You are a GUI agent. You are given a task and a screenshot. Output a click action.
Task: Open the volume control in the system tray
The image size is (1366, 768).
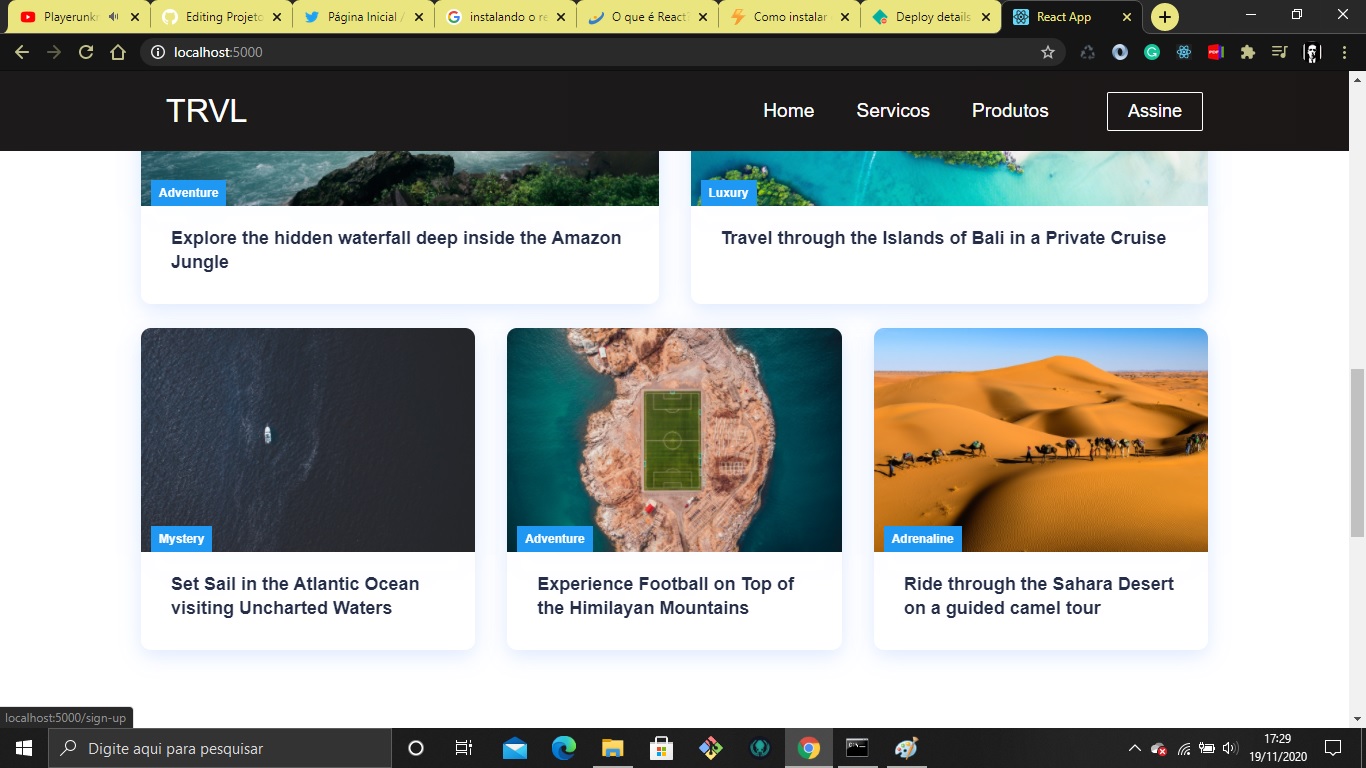[x=1228, y=747]
